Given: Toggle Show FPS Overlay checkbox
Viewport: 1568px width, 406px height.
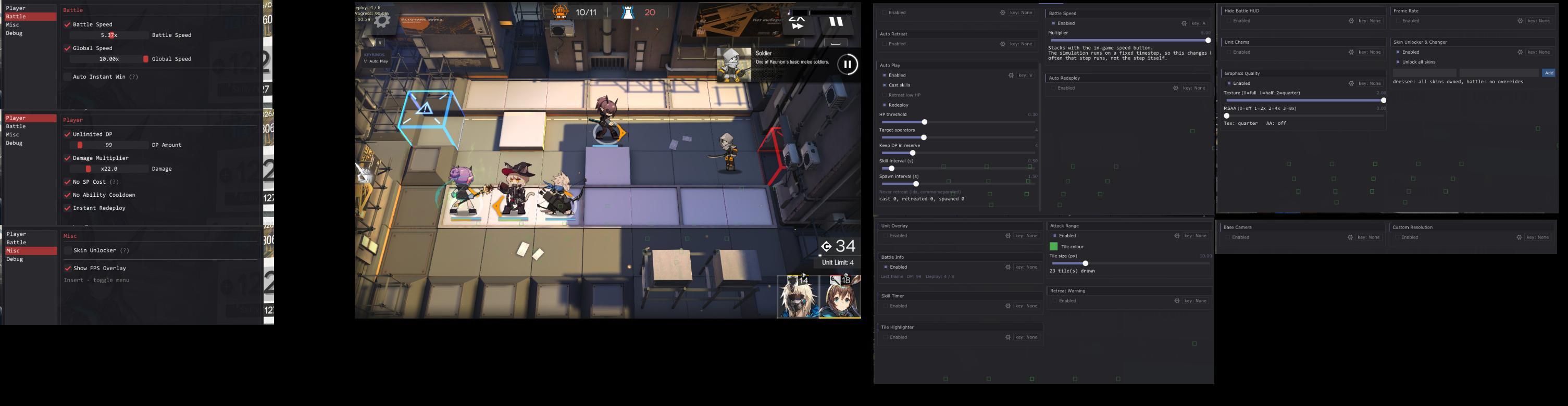Looking at the screenshot, I should click(x=68, y=268).
